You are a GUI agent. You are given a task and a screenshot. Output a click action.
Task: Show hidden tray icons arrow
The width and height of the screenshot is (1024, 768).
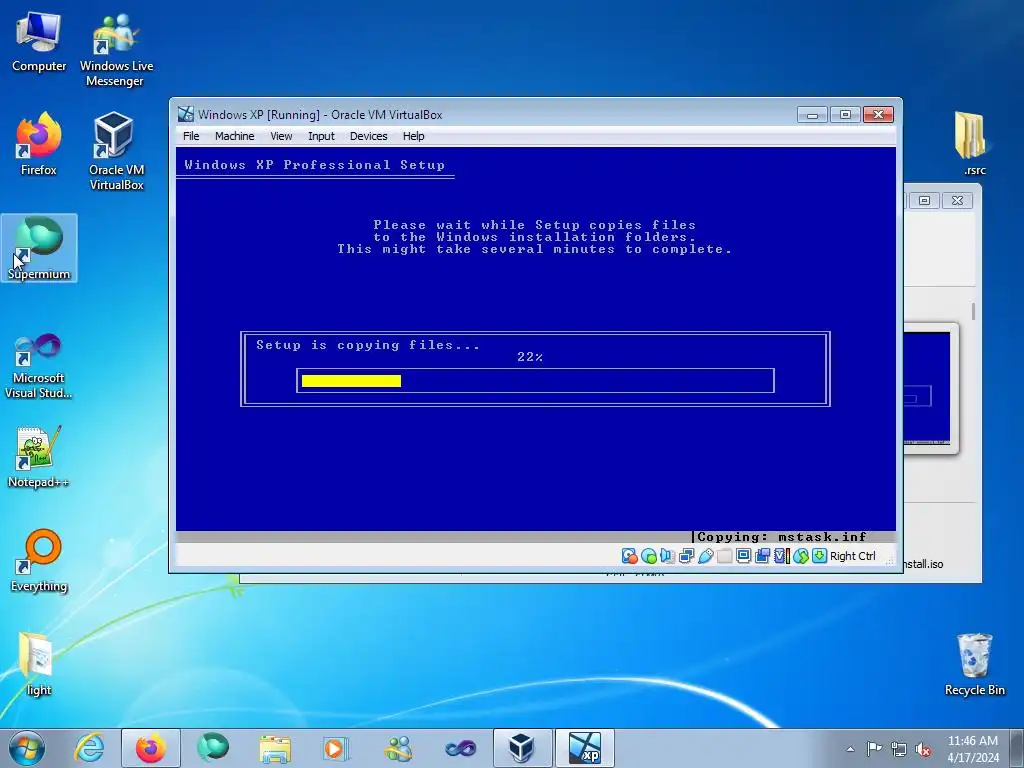click(x=850, y=749)
